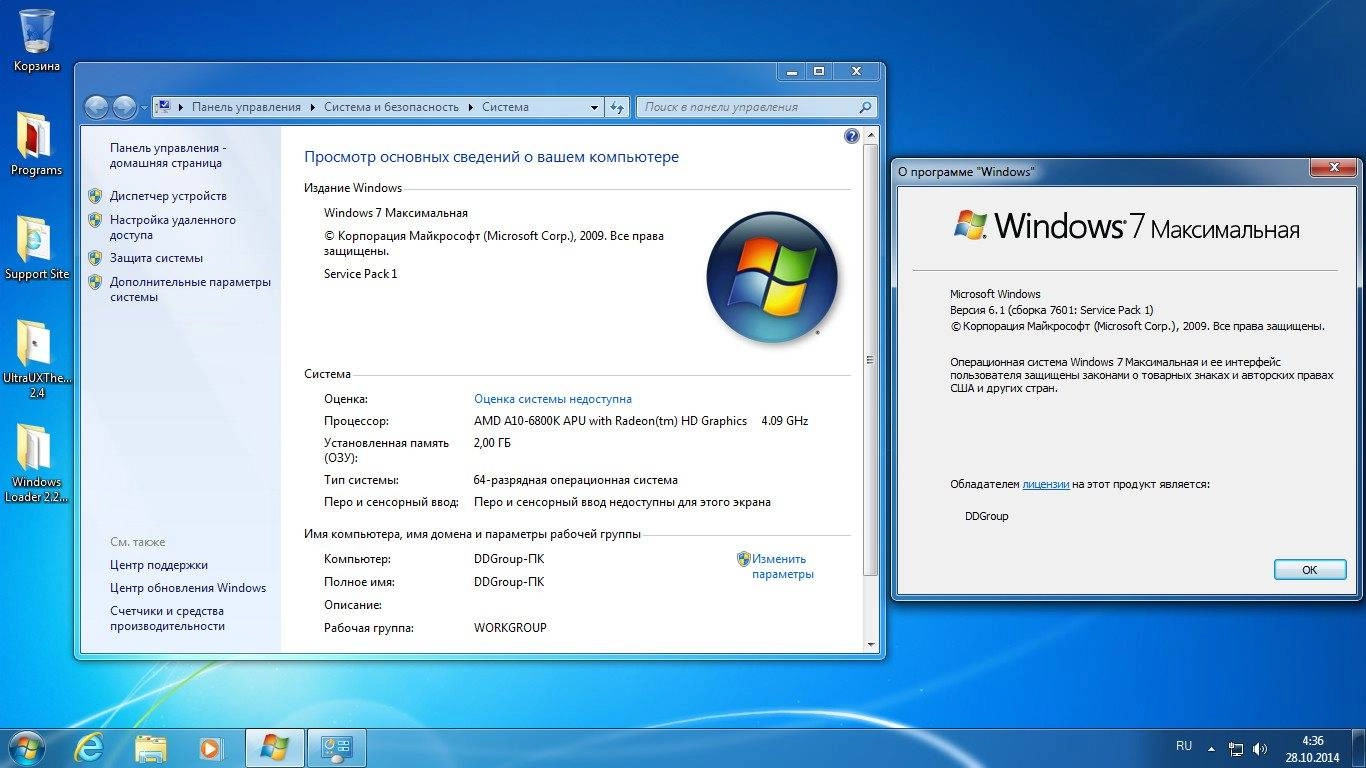Image resolution: width=1366 pixels, height=768 pixels.
Task: Open the Start menu orb
Action: coord(27,747)
